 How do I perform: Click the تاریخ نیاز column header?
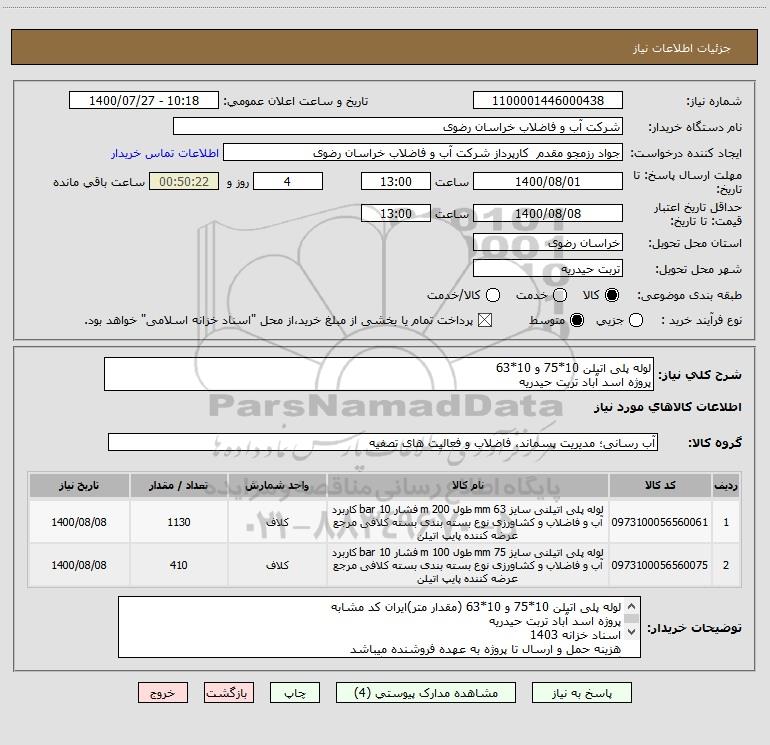(x=79, y=485)
